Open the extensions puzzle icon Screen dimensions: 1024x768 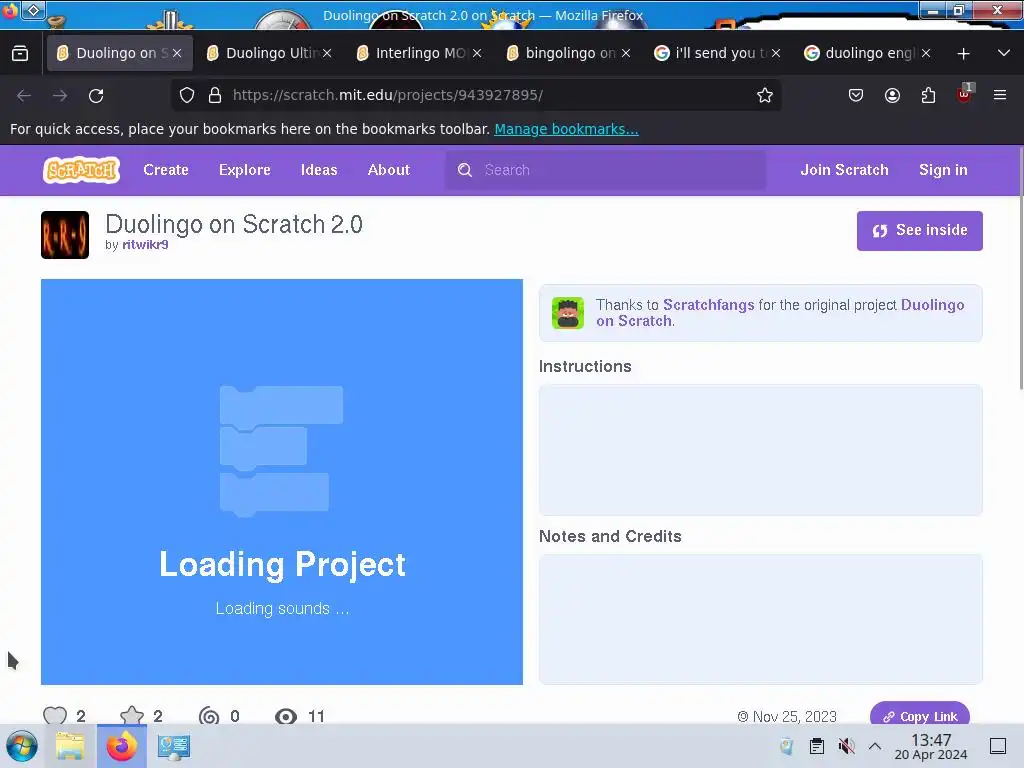click(928, 95)
